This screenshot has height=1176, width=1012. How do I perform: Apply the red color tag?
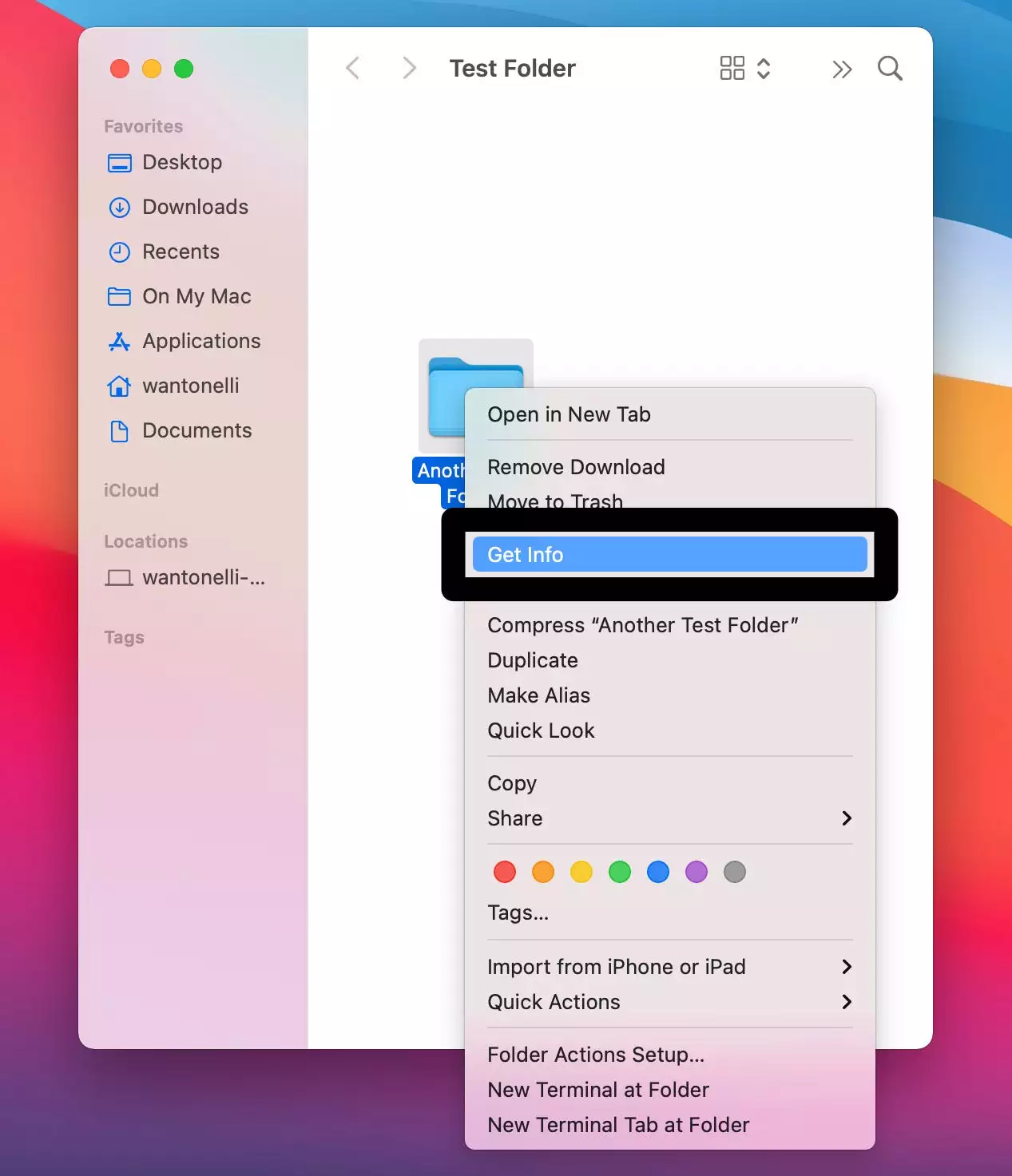point(505,872)
